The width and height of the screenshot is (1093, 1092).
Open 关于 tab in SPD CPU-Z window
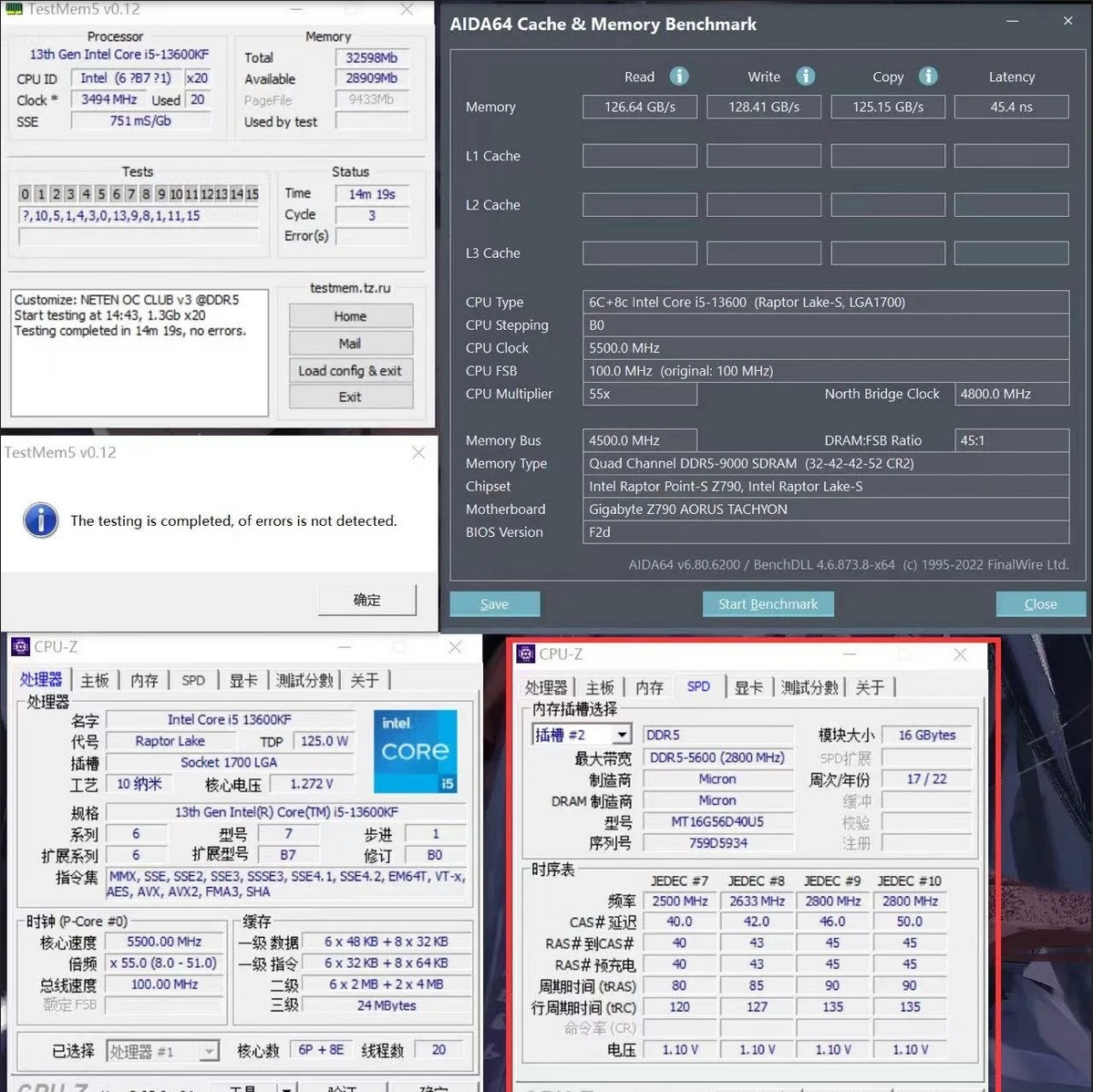pyautogui.click(x=870, y=688)
